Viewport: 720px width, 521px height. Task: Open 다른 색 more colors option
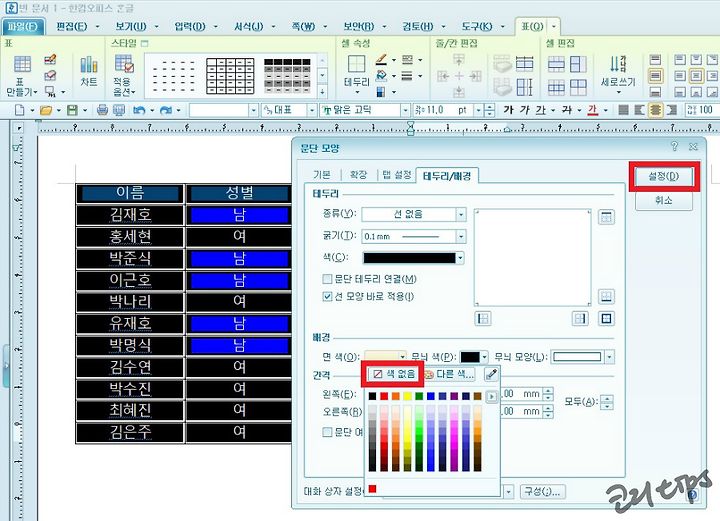pos(449,374)
